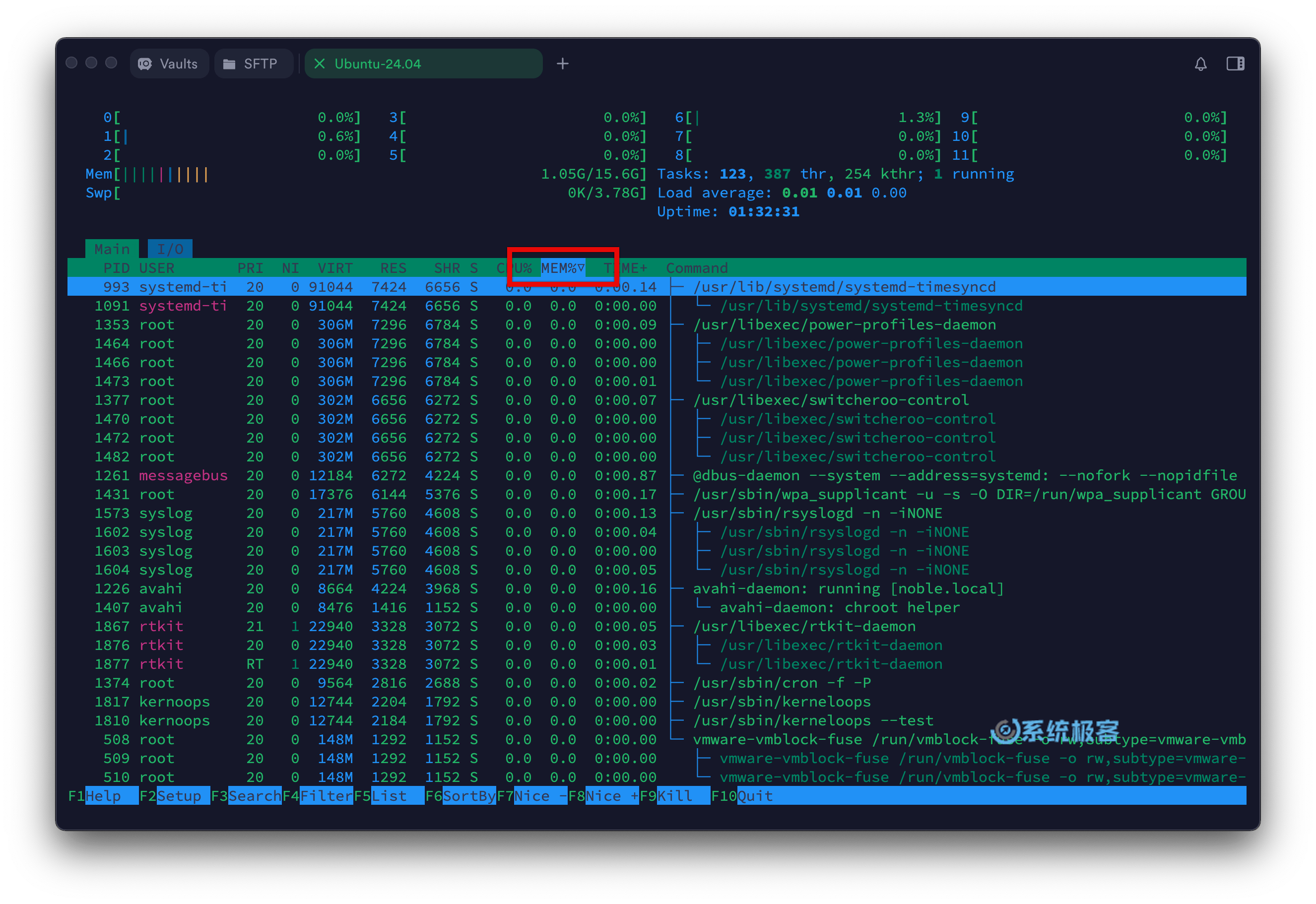Sort by PID column header
Image resolution: width=1316 pixels, height=904 pixels.
[116, 268]
